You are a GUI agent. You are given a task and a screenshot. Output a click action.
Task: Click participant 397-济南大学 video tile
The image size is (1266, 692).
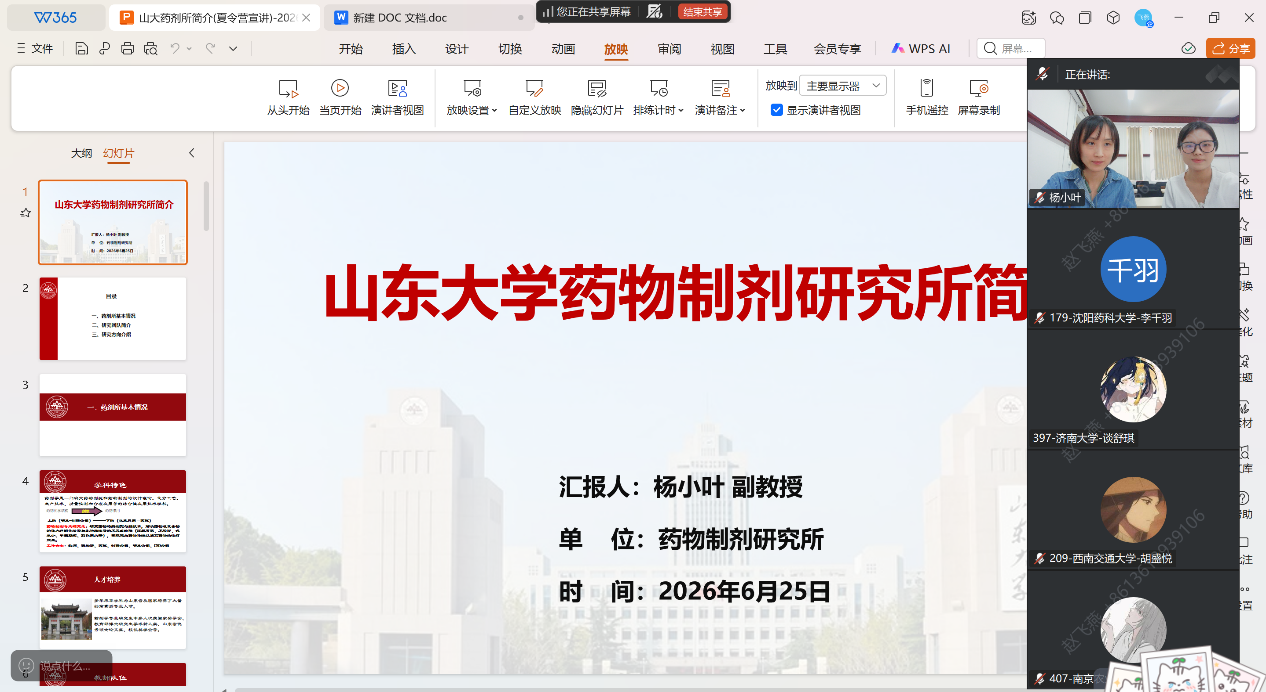pos(1133,388)
